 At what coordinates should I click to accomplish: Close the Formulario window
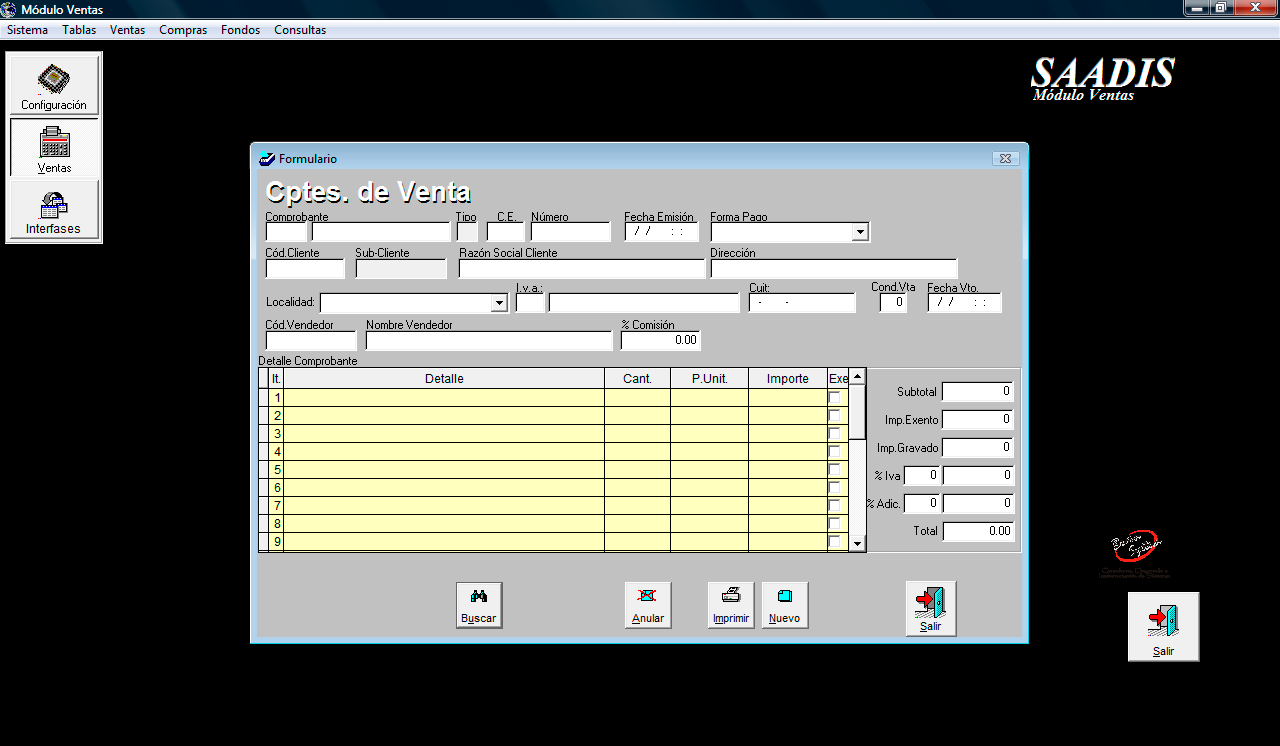click(x=1005, y=159)
